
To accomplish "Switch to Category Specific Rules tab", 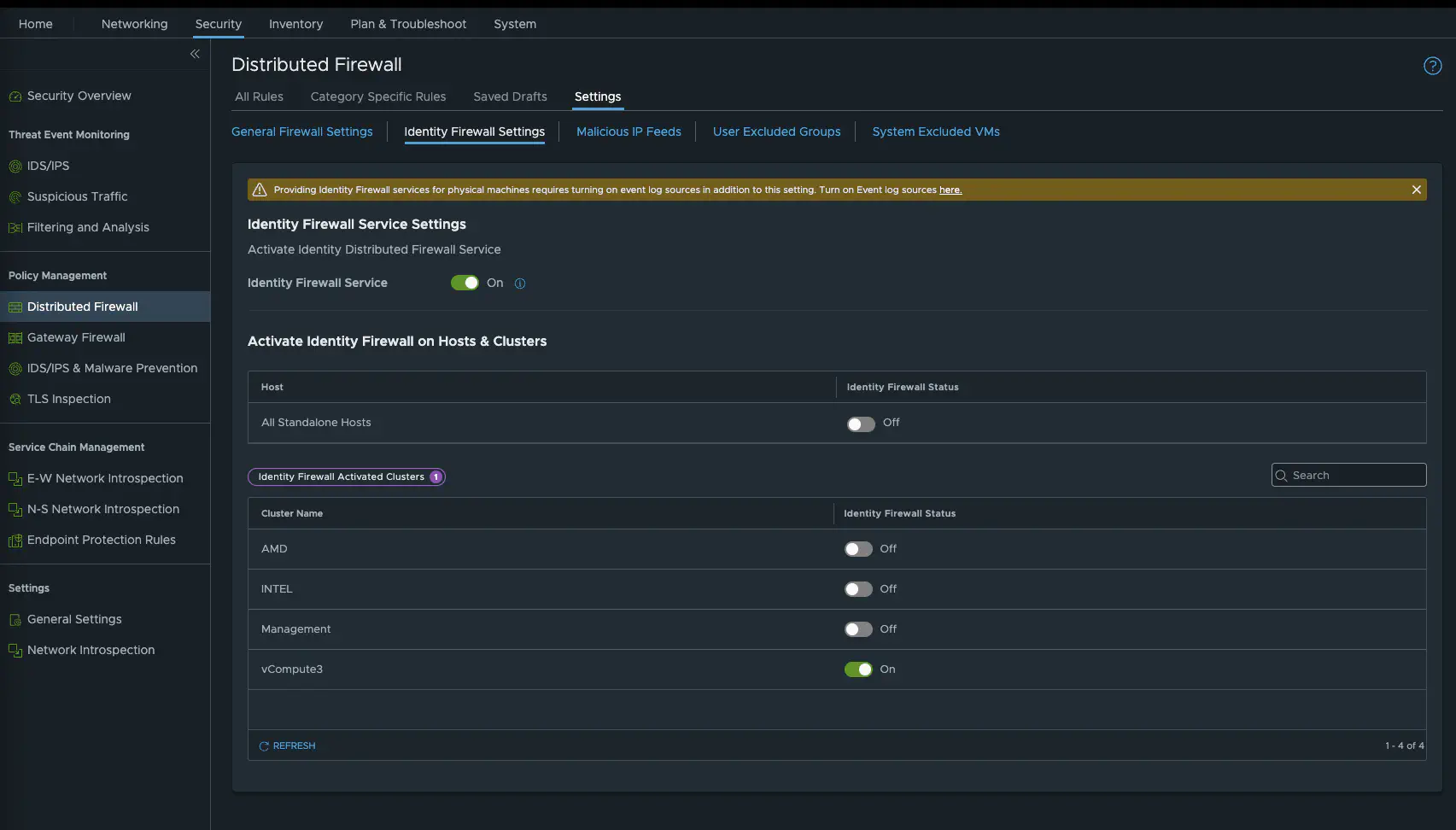I will tap(378, 96).
